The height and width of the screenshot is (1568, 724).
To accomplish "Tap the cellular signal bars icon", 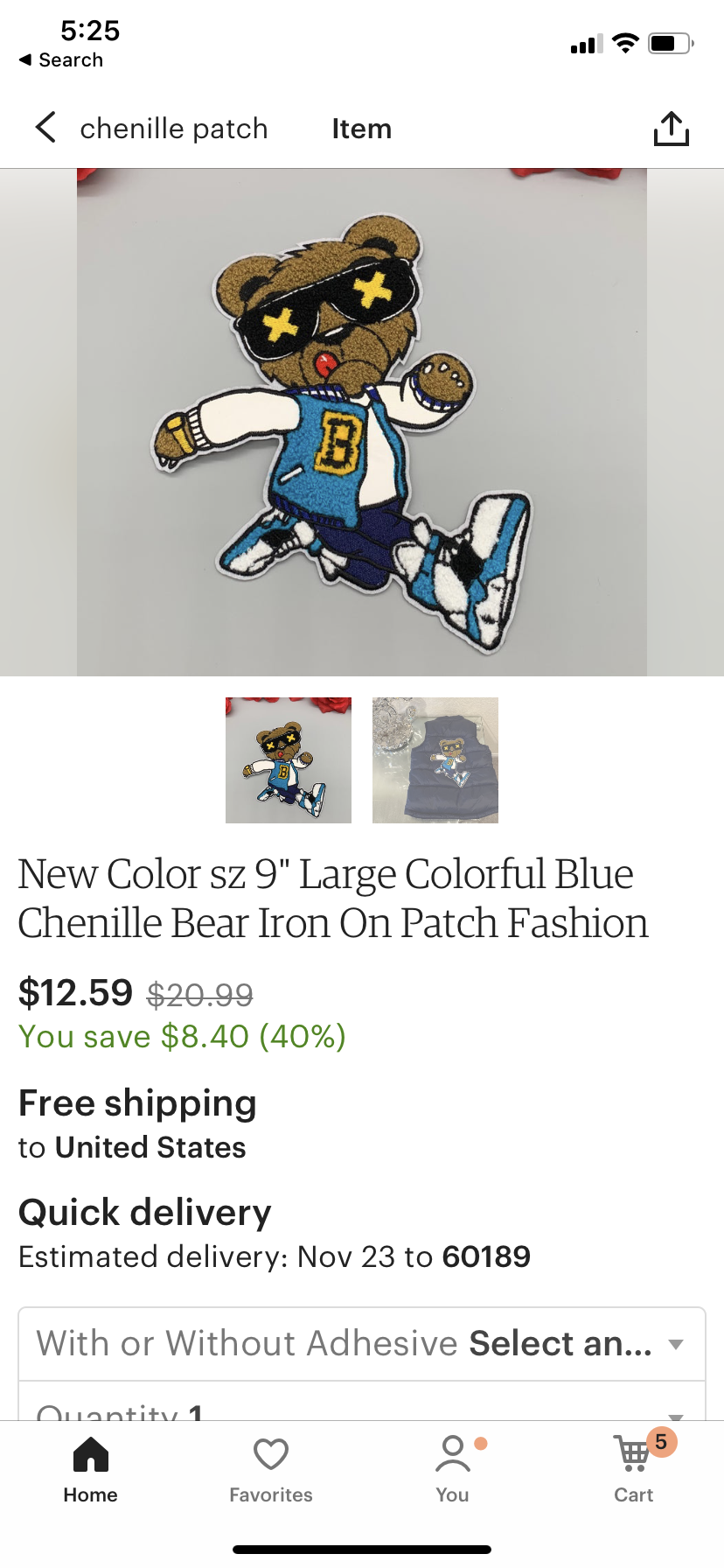I will coord(587,44).
